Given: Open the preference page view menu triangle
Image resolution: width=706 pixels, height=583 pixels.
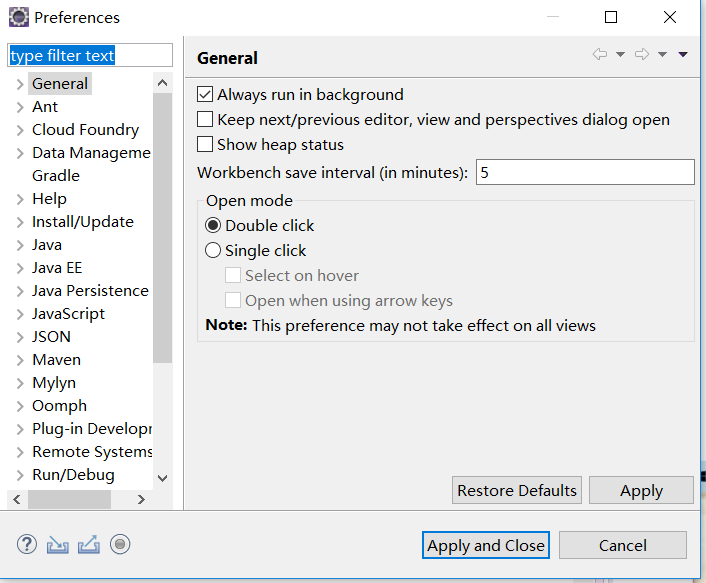Looking at the screenshot, I should click(683, 55).
